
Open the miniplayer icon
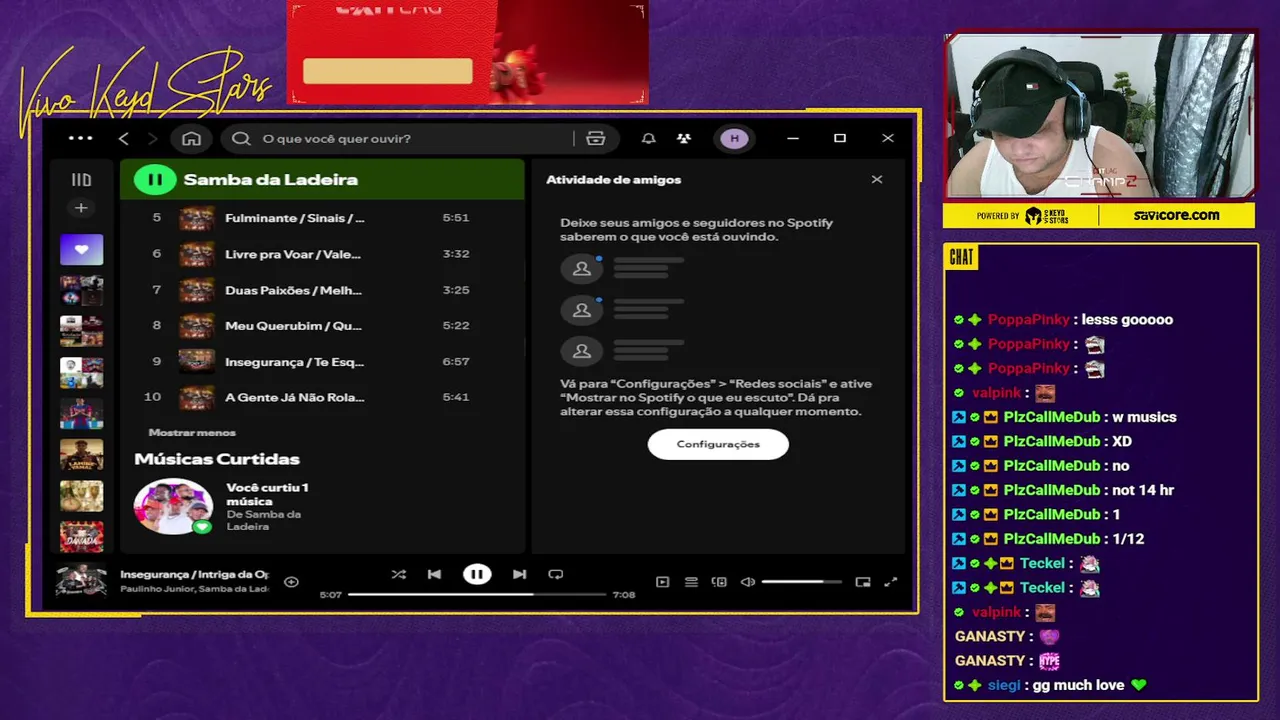point(863,582)
